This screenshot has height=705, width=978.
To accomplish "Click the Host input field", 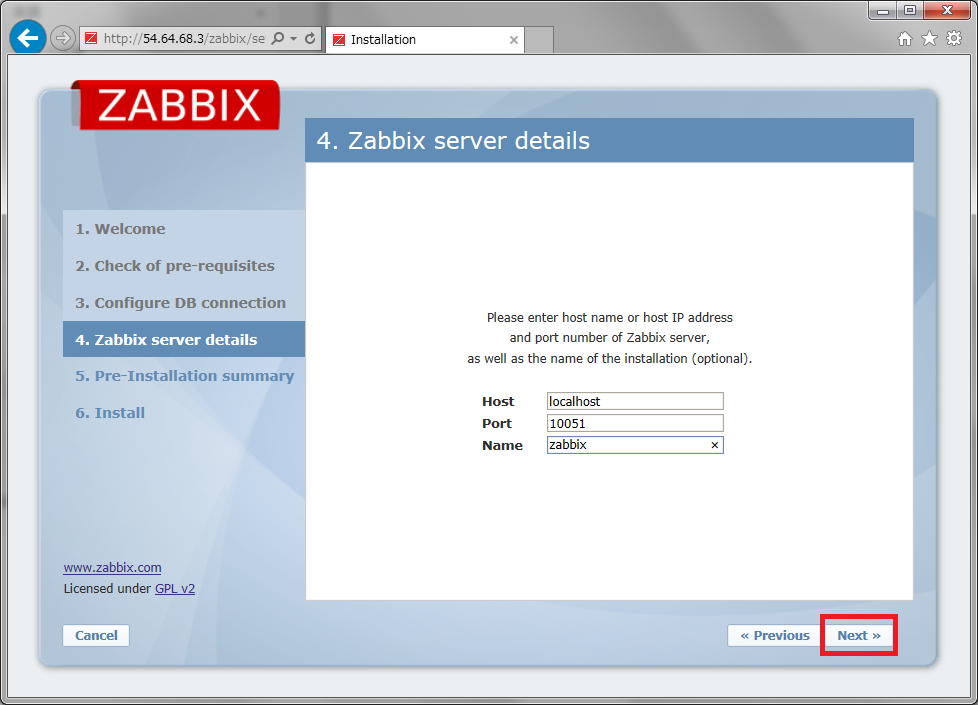I will pyautogui.click(x=635, y=401).
